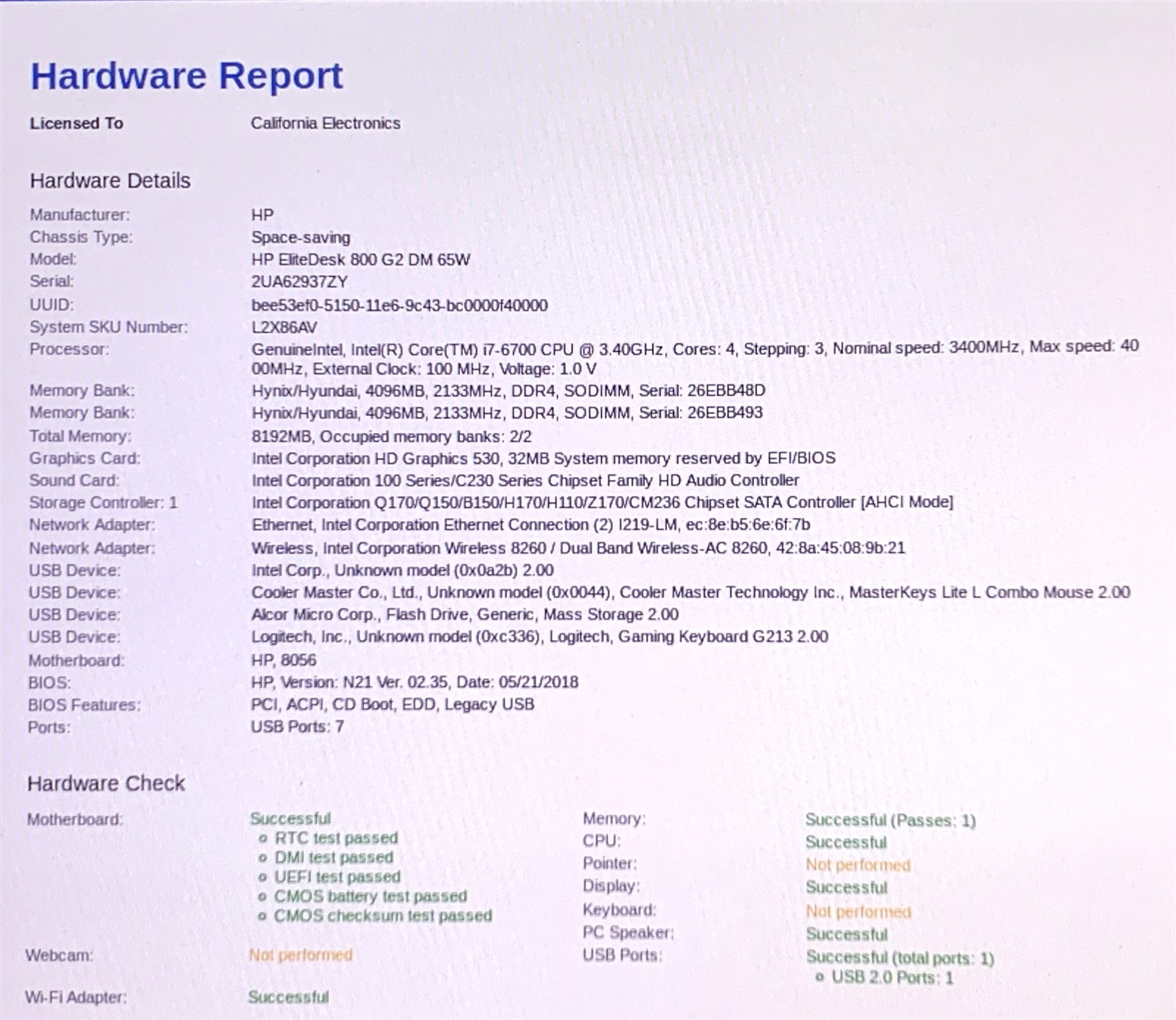Image resolution: width=1176 pixels, height=1020 pixels.
Task: Select the PC Speaker Successful result
Action: point(847,935)
